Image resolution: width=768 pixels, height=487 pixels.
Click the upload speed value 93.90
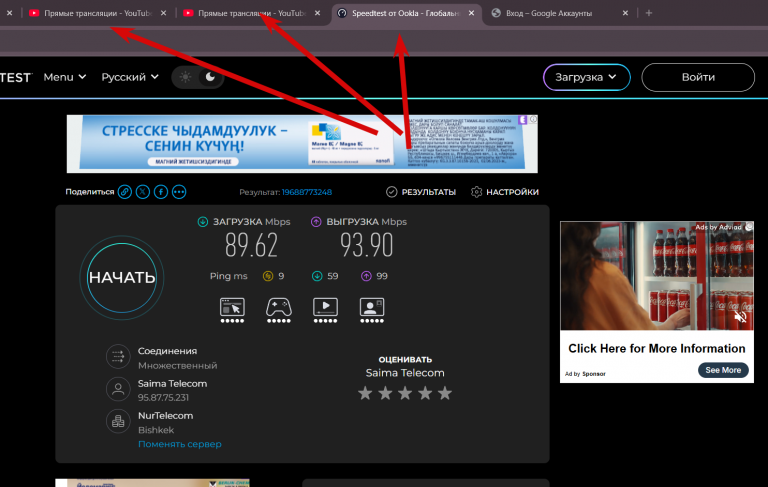point(367,245)
